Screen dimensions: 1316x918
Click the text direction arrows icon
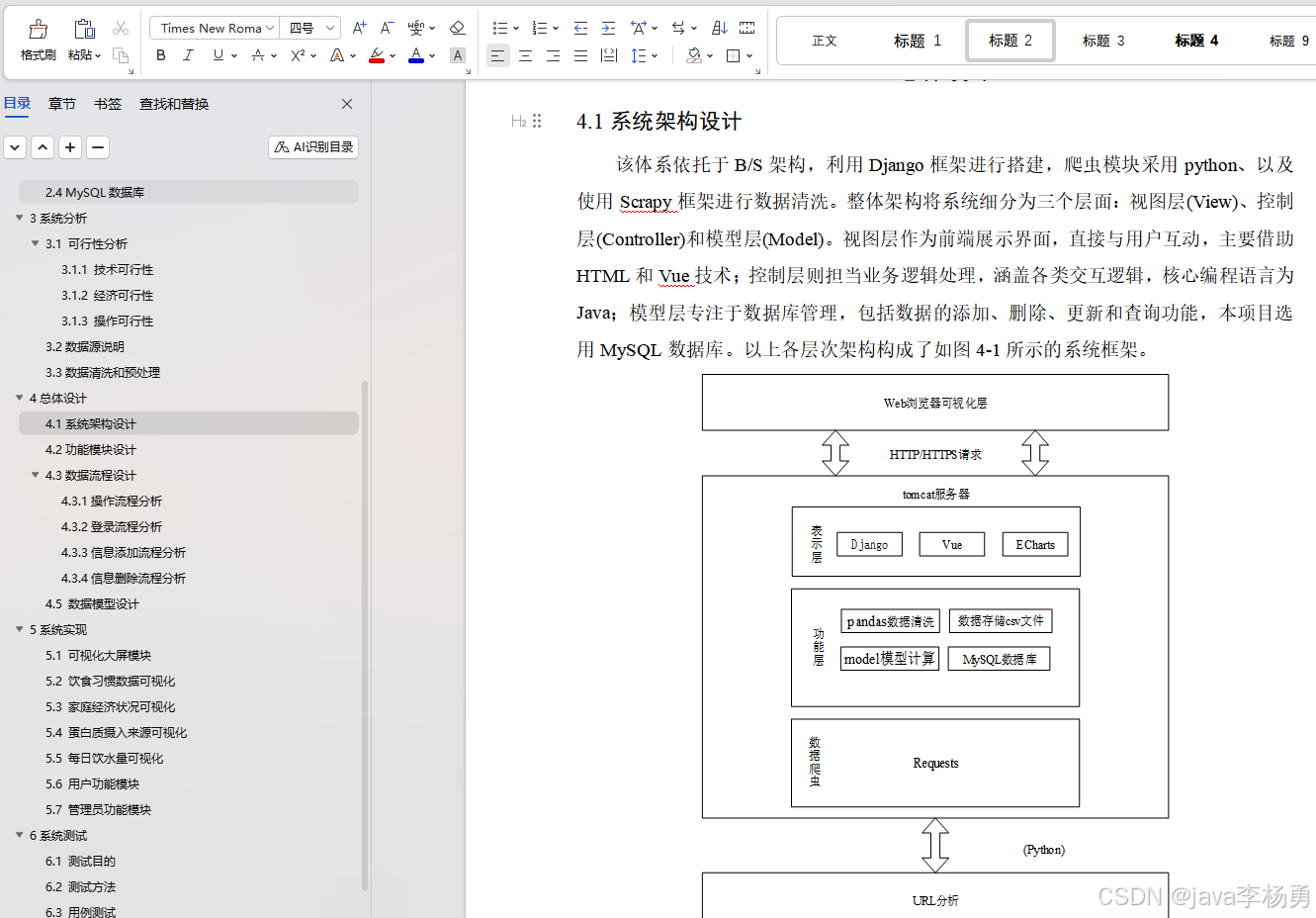point(678,28)
